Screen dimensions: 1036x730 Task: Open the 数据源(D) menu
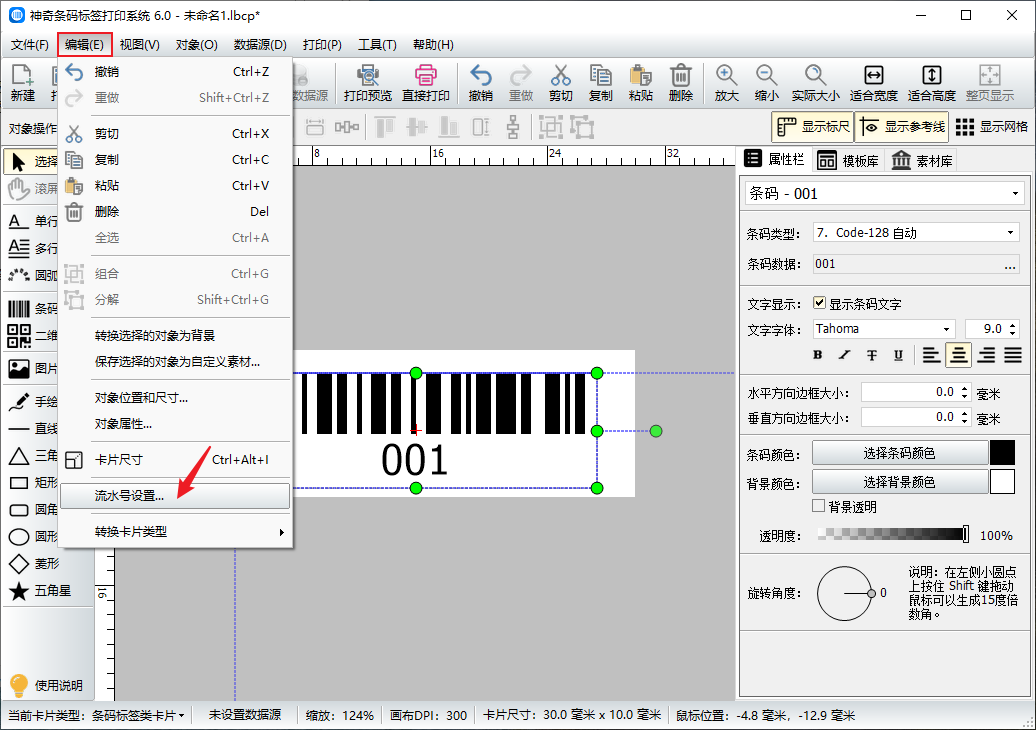260,45
